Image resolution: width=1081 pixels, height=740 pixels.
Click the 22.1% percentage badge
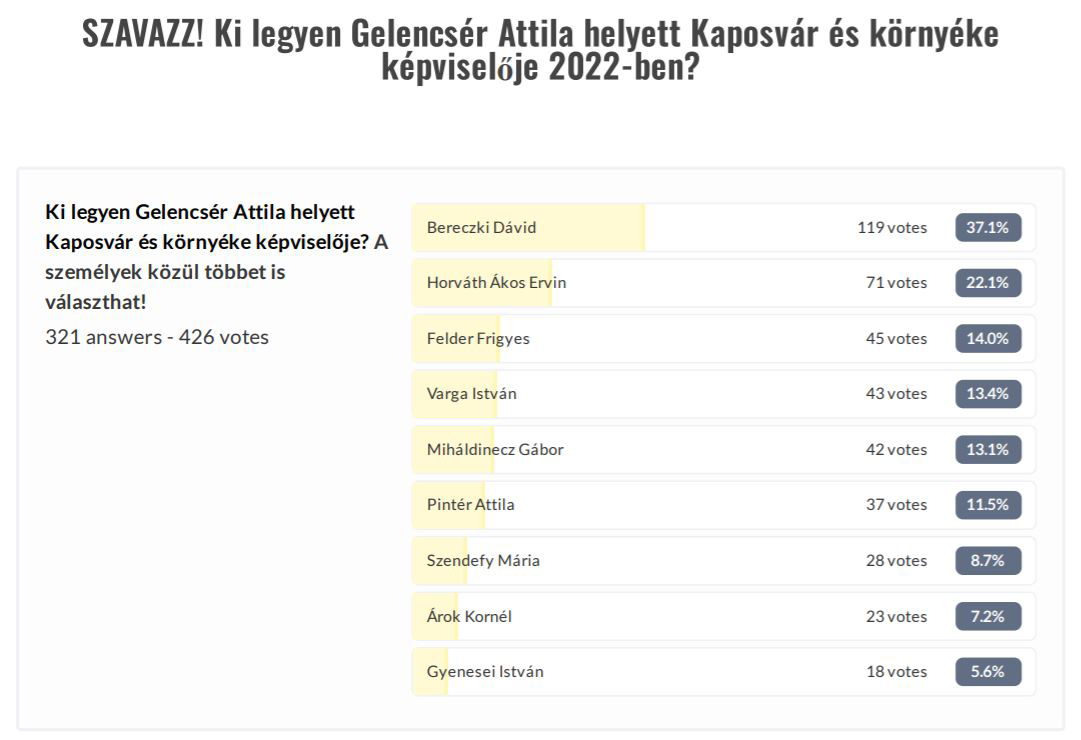tap(988, 283)
